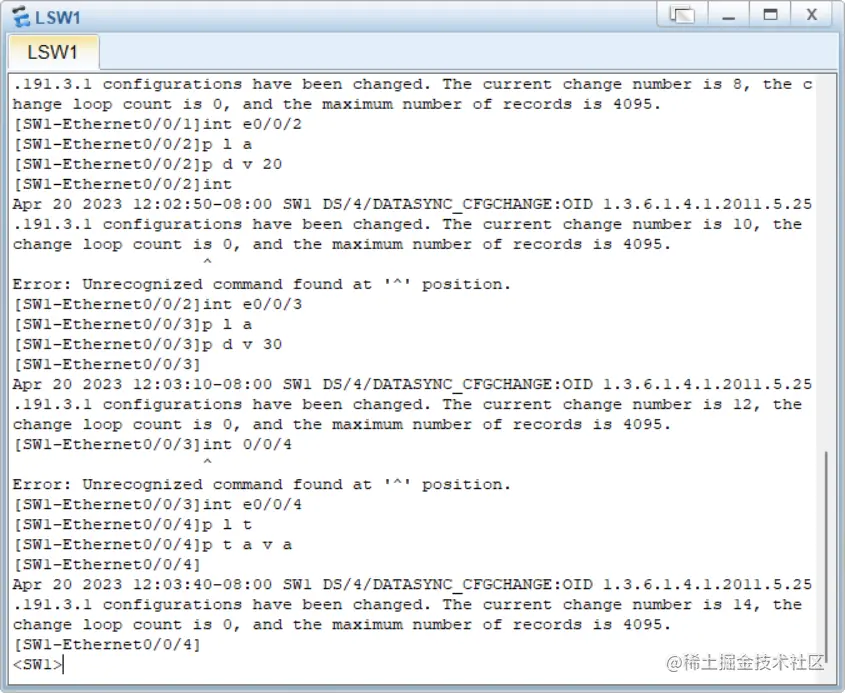Viewport: 845px width, 693px height.
Task: Click the line '[SW1-Ethernet0/0/3]int 0/0/4'
Action: coord(153,445)
